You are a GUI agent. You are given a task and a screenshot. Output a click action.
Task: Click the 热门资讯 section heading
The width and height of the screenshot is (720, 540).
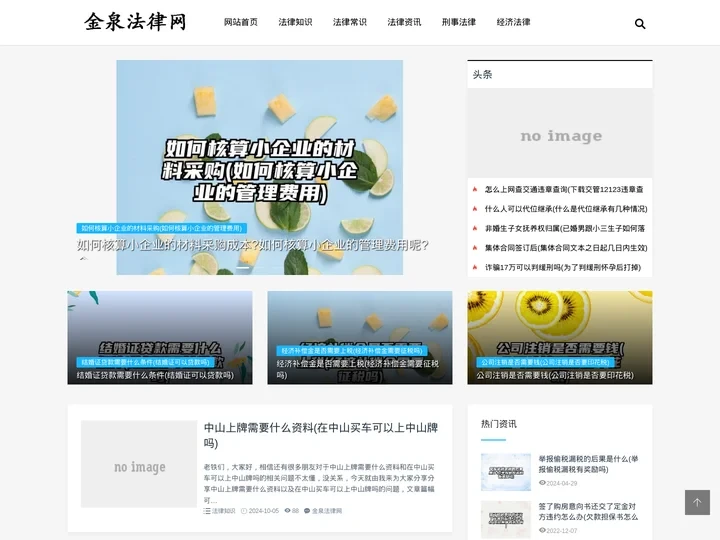click(499, 424)
